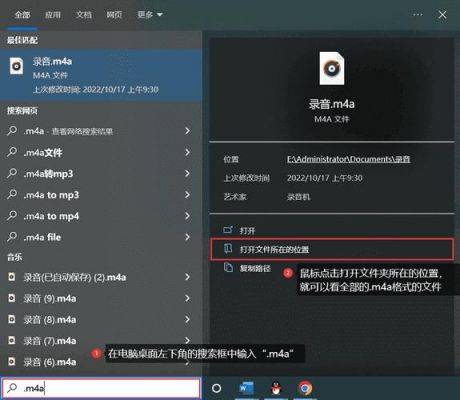Expand chevron for 录音 (9).m4a
460x400 pixels.
pos(187,298)
